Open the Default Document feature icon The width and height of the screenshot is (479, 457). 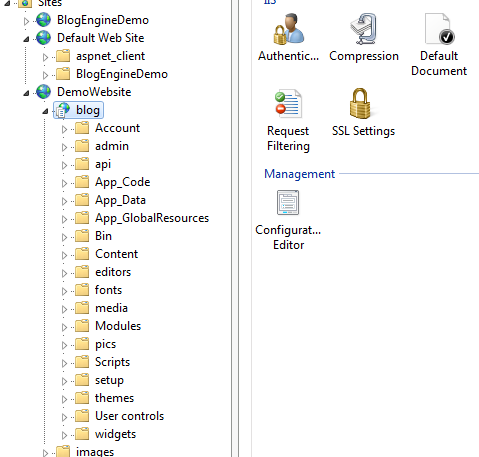point(439,29)
